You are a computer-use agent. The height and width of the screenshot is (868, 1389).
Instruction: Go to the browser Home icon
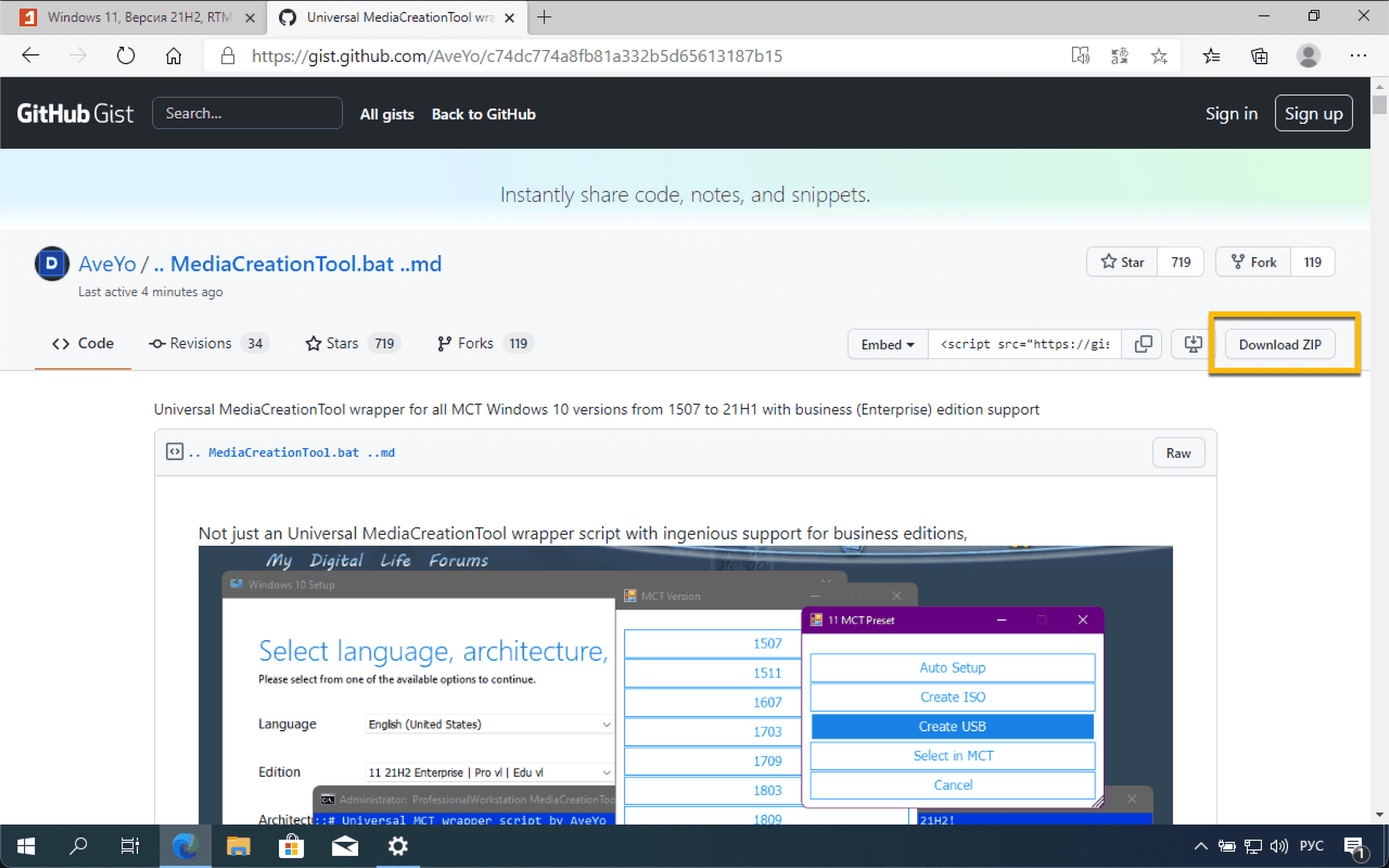point(174,56)
